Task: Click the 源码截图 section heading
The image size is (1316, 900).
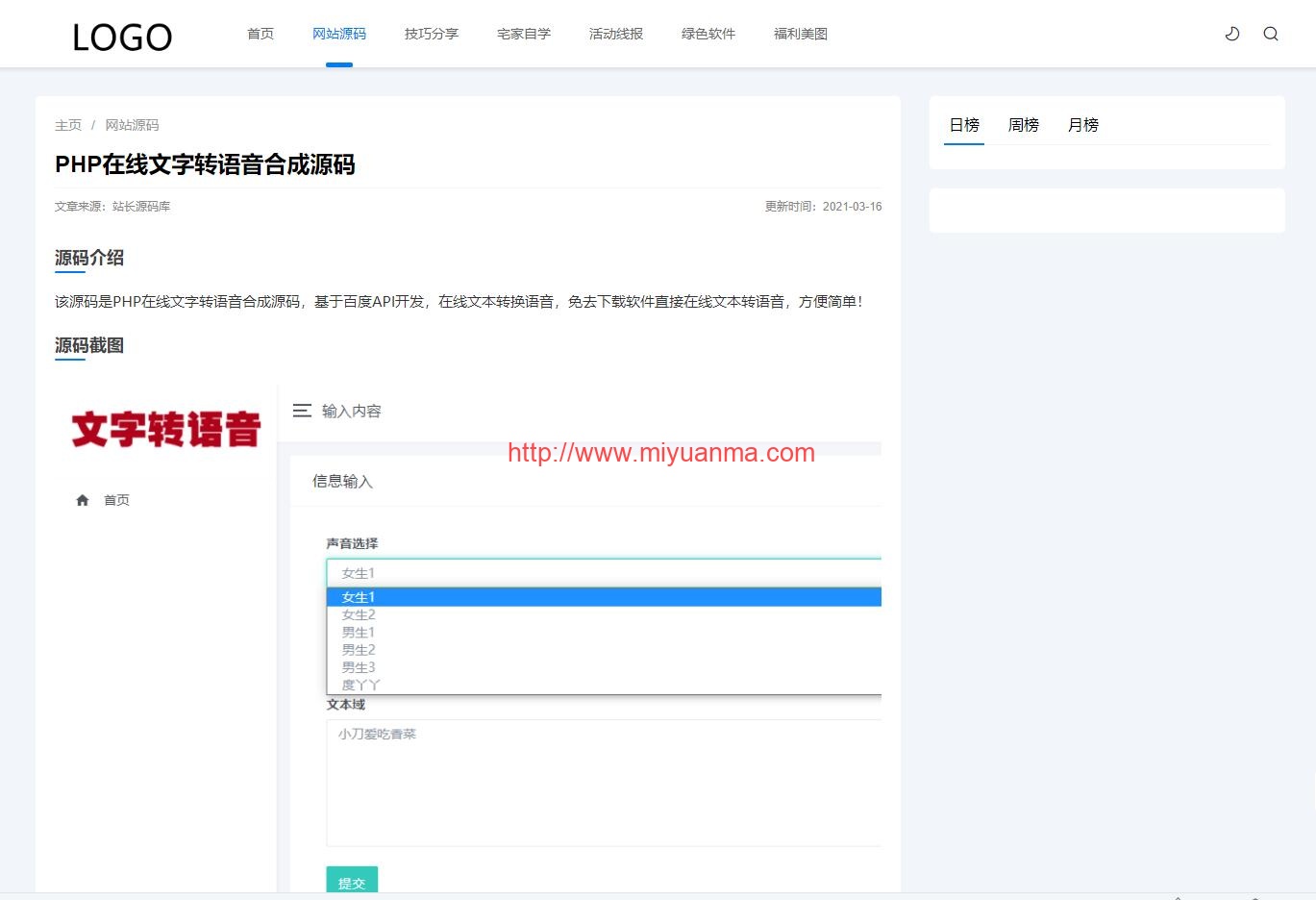Action: pyautogui.click(x=89, y=345)
